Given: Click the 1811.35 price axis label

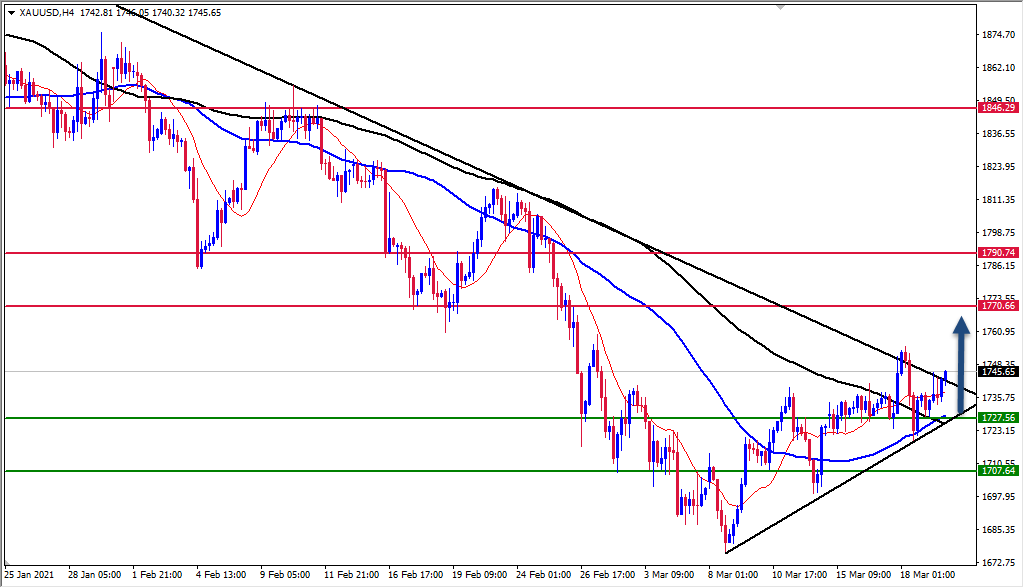Looking at the screenshot, I should (999, 199).
